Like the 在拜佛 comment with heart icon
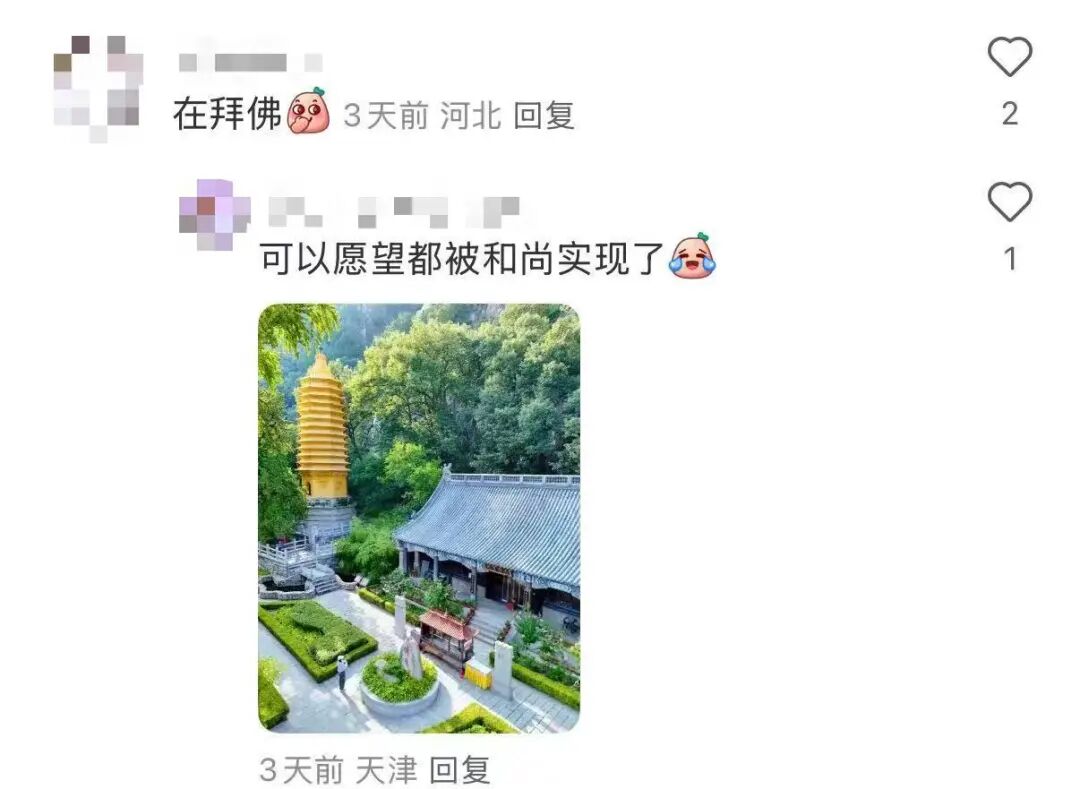Screen dimensions: 1080x789 1010,56
